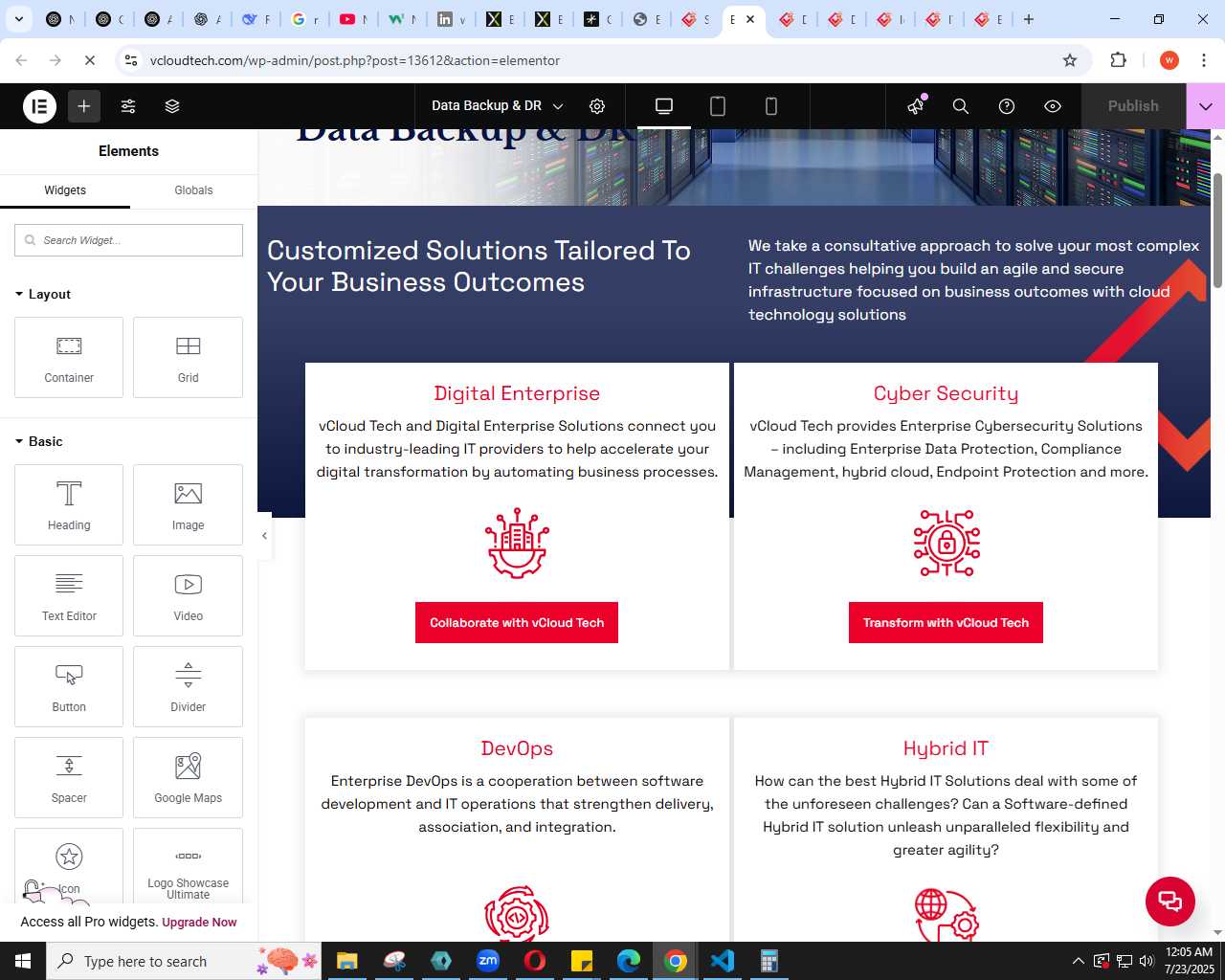Open the Windows Start menu
The height and width of the screenshot is (980, 1225).
[x=23, y=961]
